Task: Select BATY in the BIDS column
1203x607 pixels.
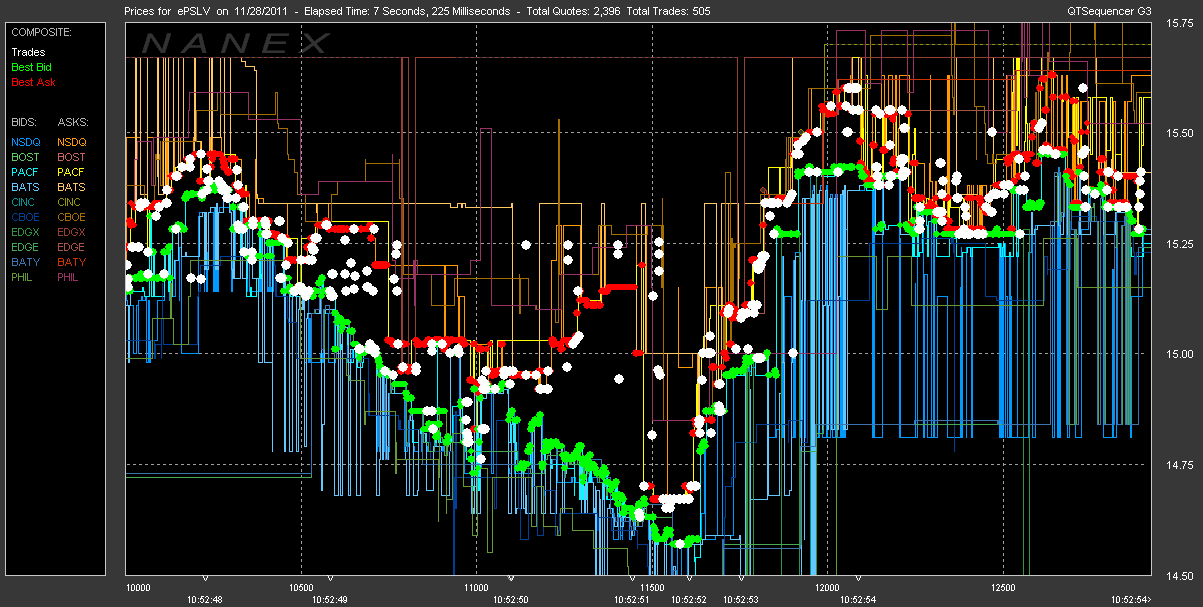Action: [26, 262]
